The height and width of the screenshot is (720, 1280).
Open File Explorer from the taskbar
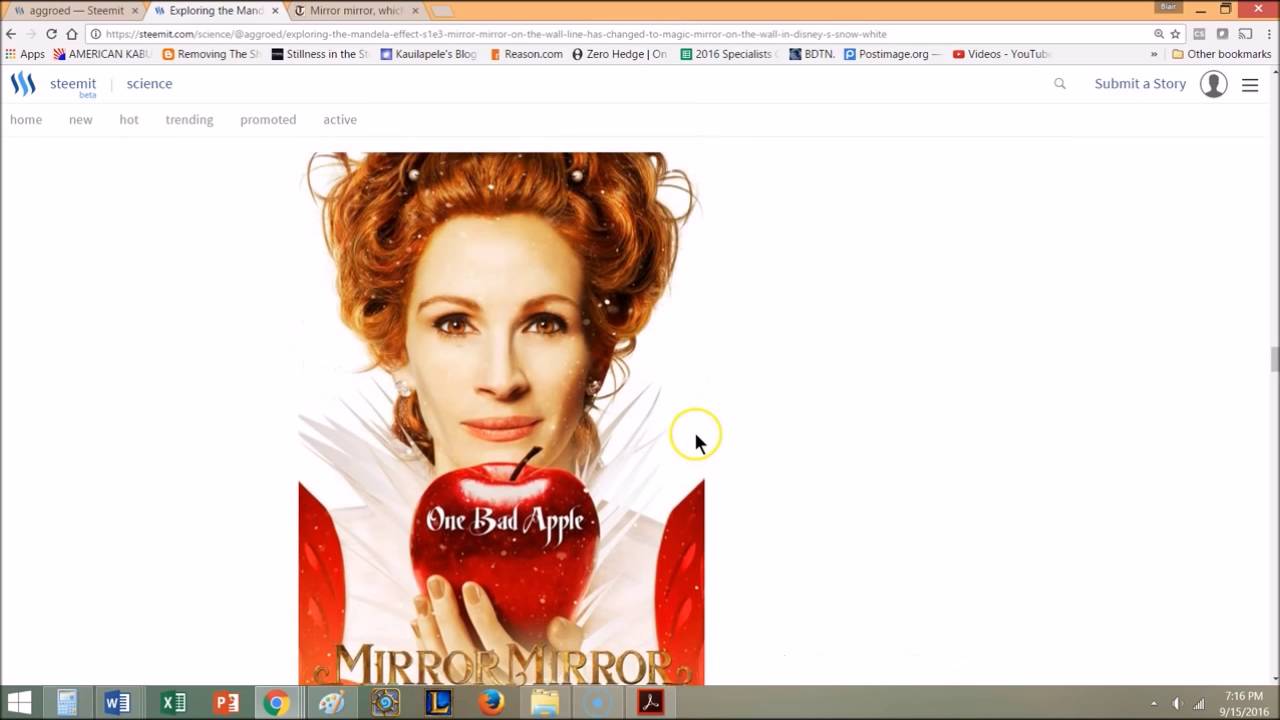[x=545, y=703]
